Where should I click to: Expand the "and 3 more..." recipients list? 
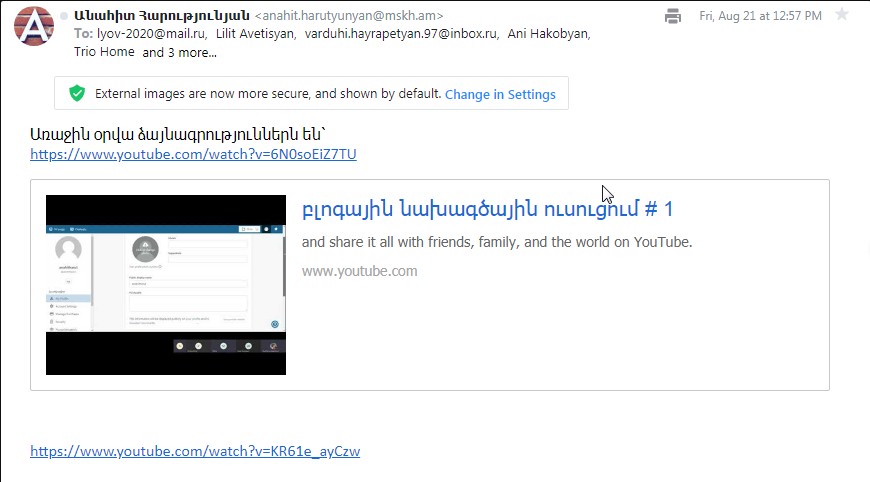tap(180, 52)
